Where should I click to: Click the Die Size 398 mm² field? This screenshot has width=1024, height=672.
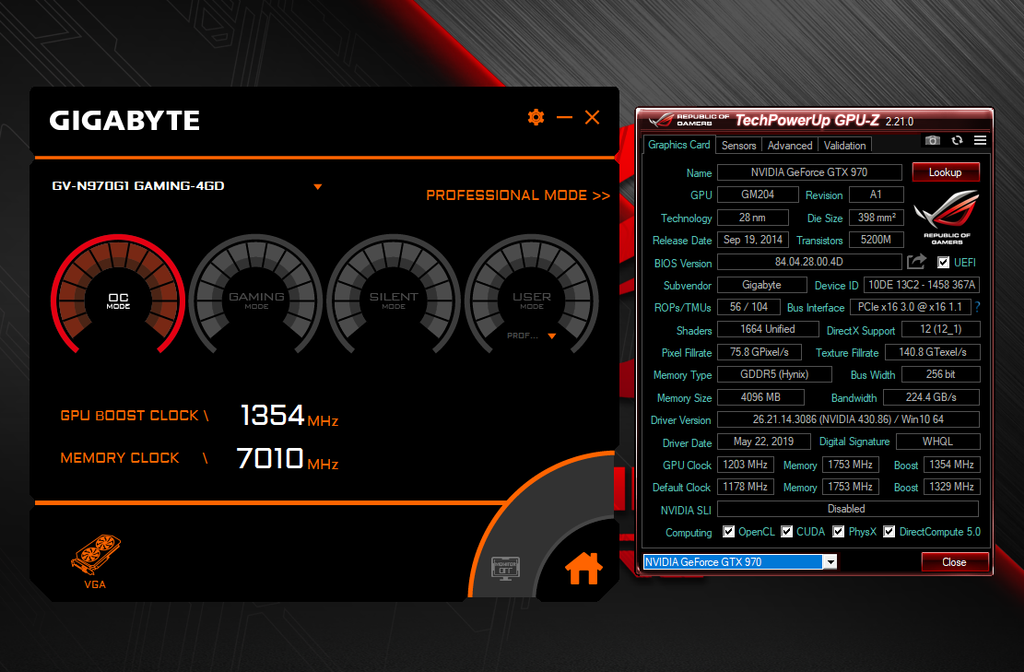click(x=876, y=217)
